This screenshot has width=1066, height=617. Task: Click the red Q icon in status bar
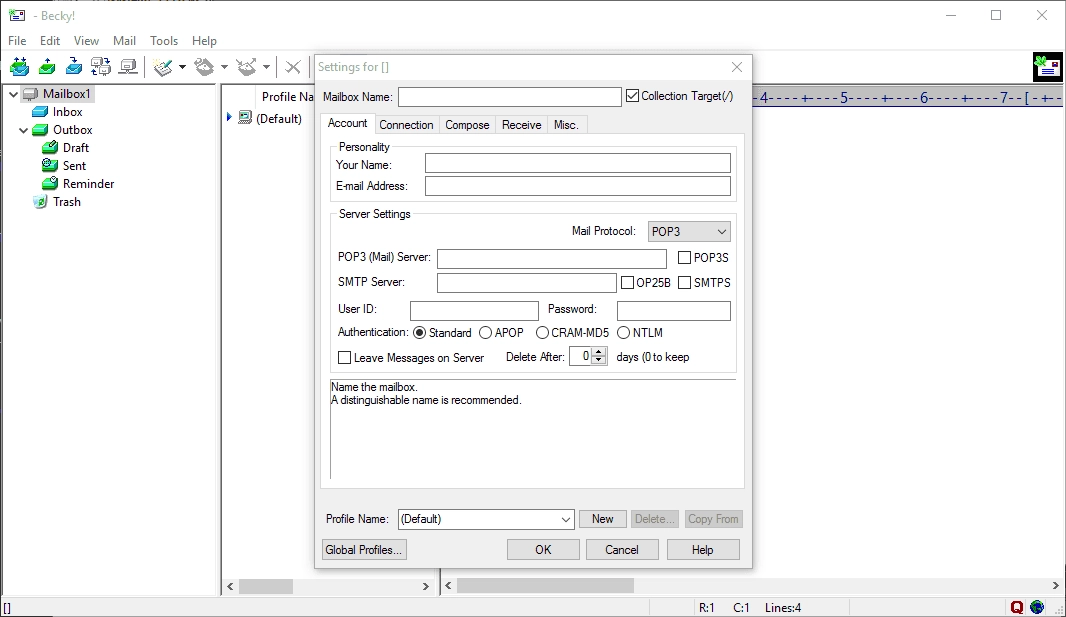coord(1017,607)
